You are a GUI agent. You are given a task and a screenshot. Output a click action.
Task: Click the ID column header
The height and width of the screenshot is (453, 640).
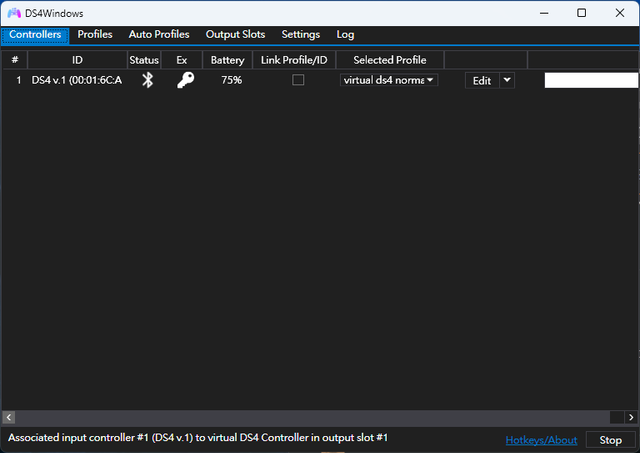[x=77, y=60]
